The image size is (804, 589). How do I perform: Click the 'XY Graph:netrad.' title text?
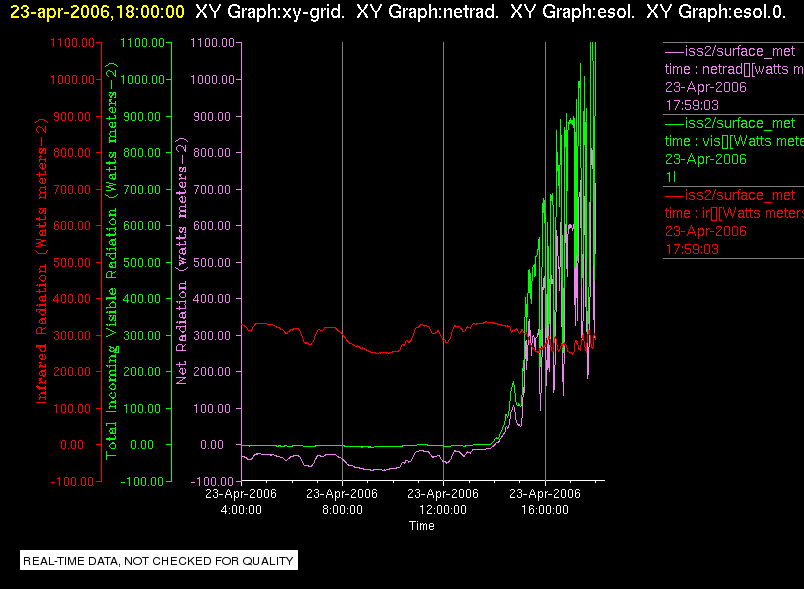point(428,11)
